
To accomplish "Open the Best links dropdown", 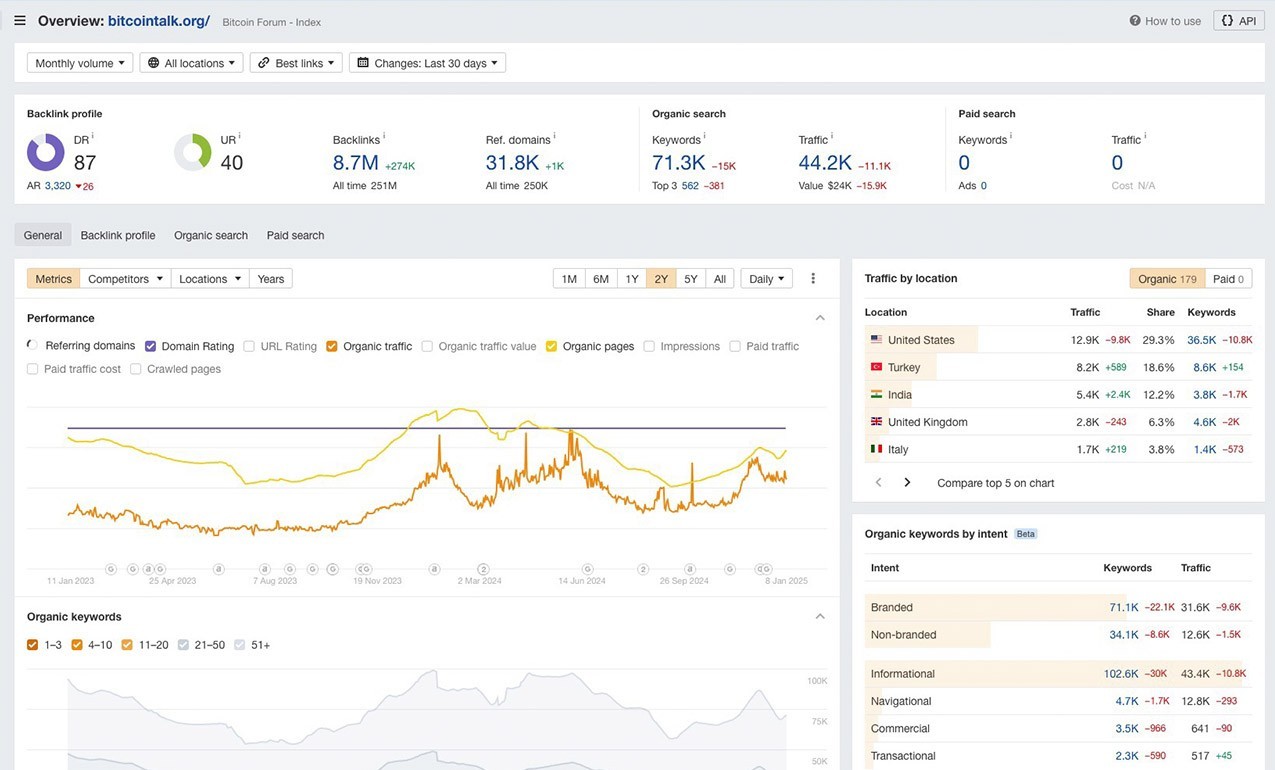I will 296,63.
